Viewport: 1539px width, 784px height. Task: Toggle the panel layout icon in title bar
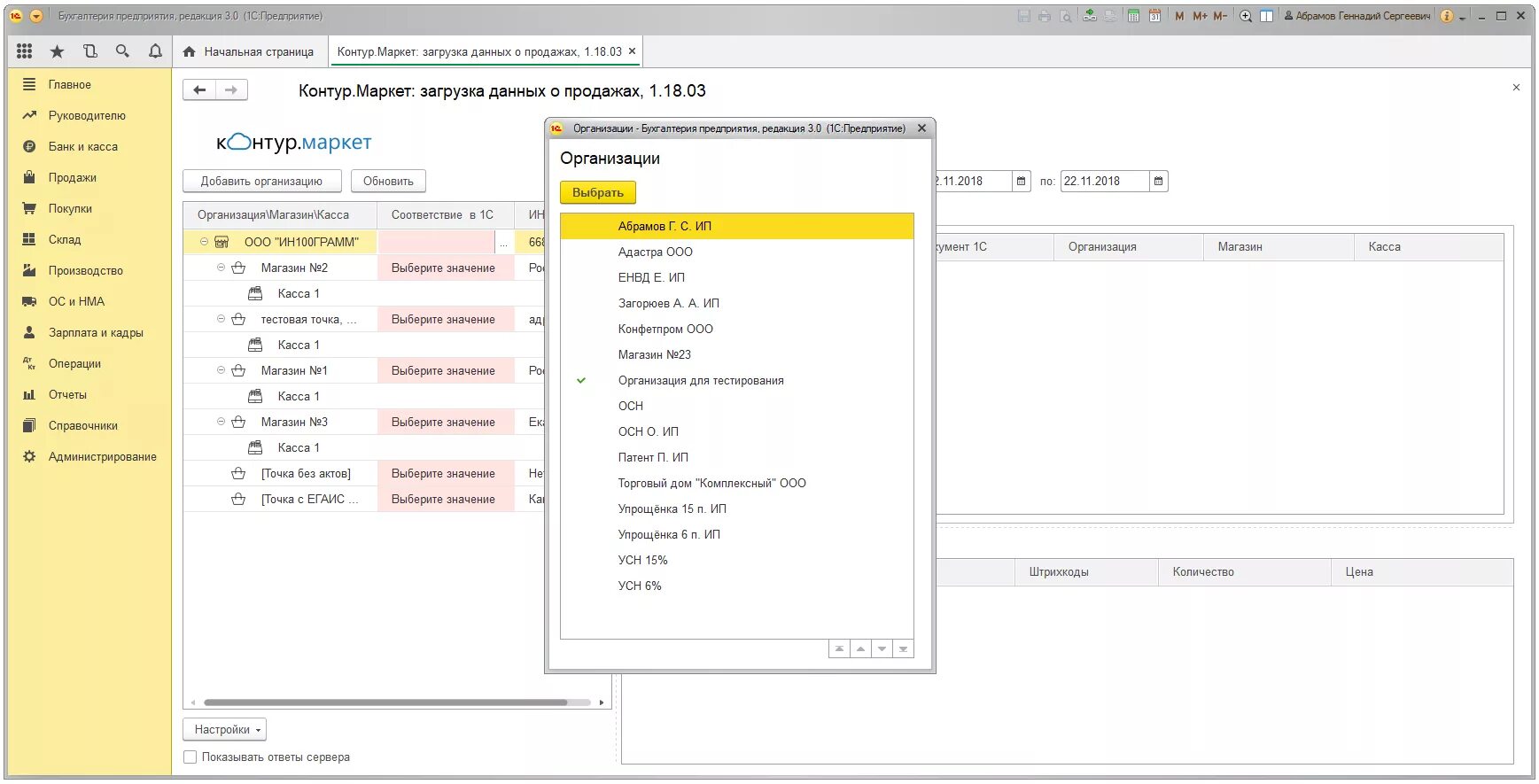[x=1266, y=16]
